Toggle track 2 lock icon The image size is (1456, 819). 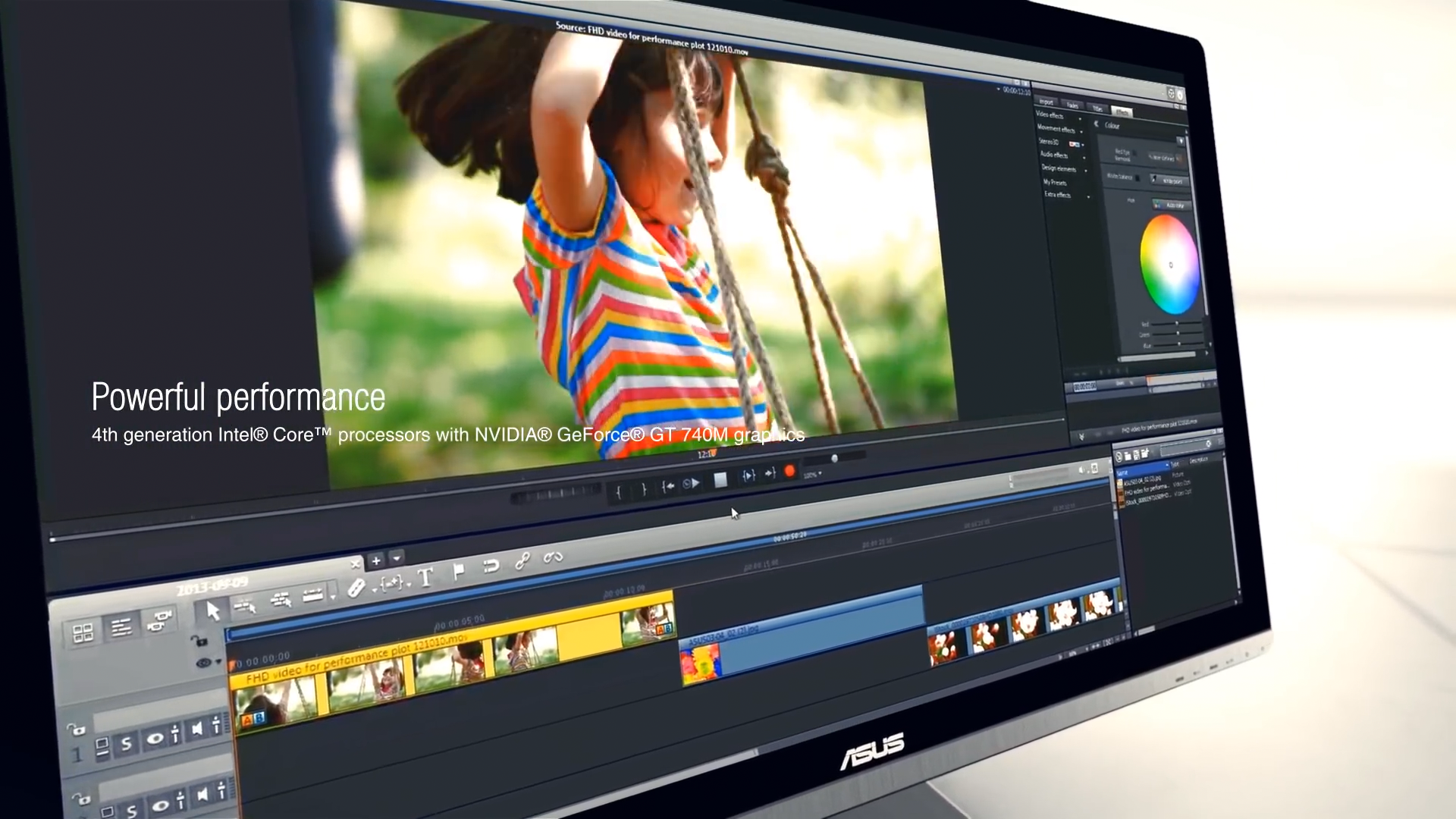click(x=81, y=798)
